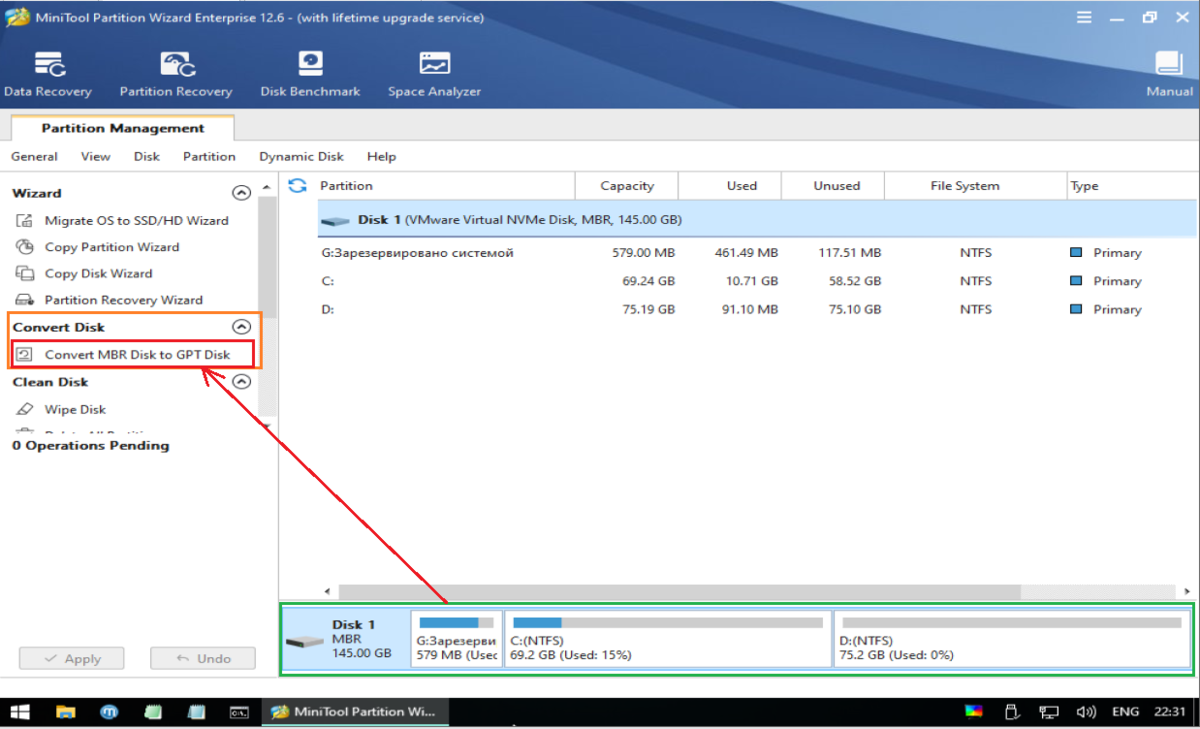
Task: Select the Partition Management tab
Action: [x=123, y=128]
